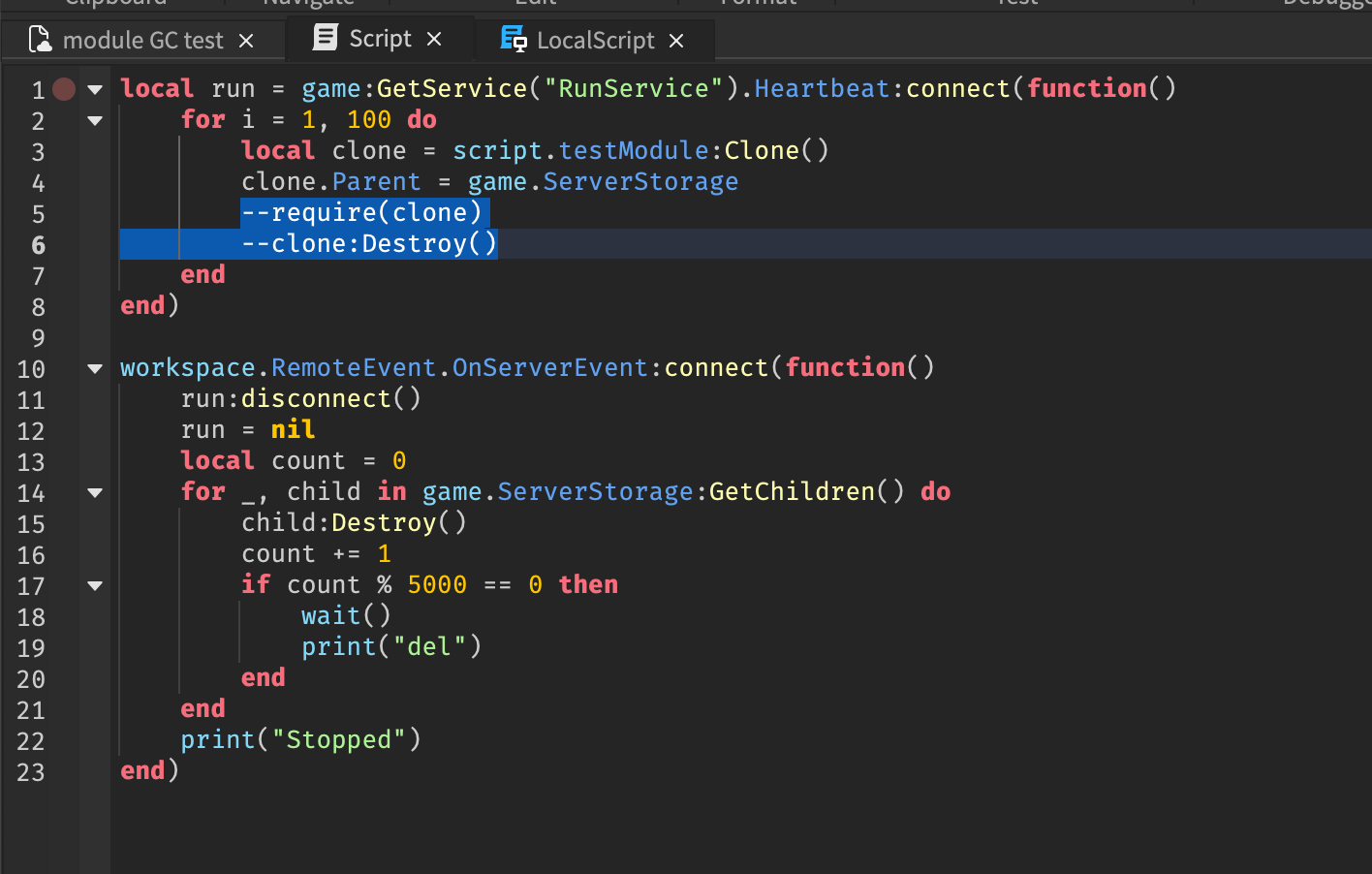Close the LocalScript tab
Viewport: 1372px width, 874px height.
tap(675, 41)
